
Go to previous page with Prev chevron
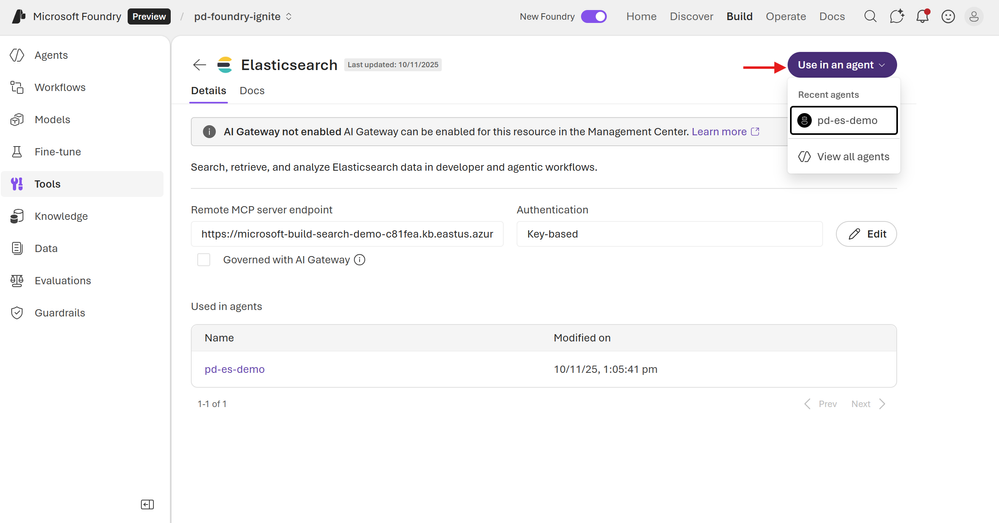click(x=807, y=404)
